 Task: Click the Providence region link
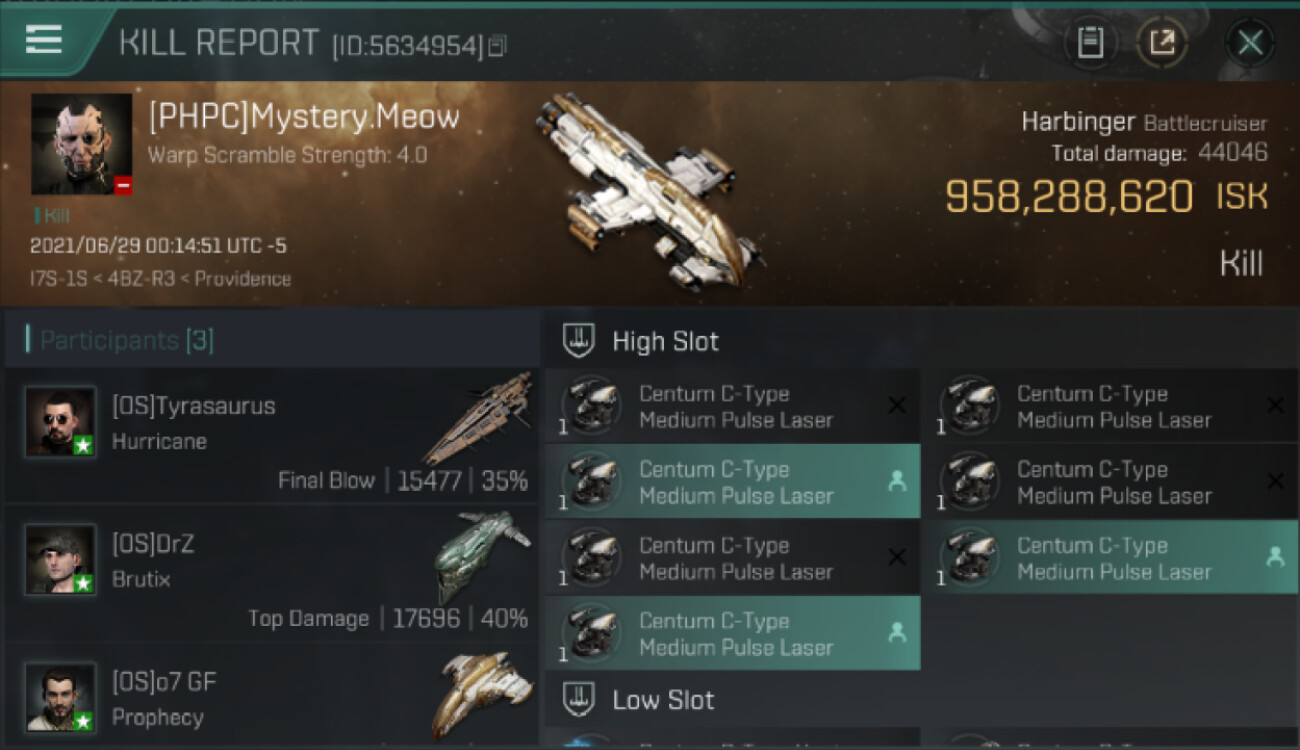point(243,279)
